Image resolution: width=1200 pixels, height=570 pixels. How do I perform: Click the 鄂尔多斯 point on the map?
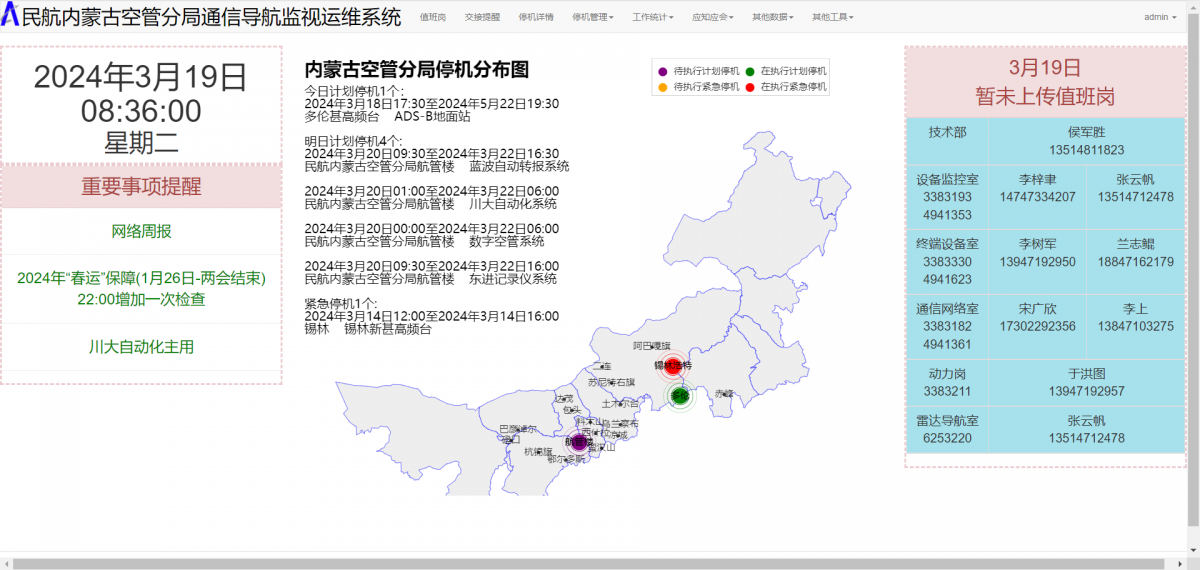(566, 459)
